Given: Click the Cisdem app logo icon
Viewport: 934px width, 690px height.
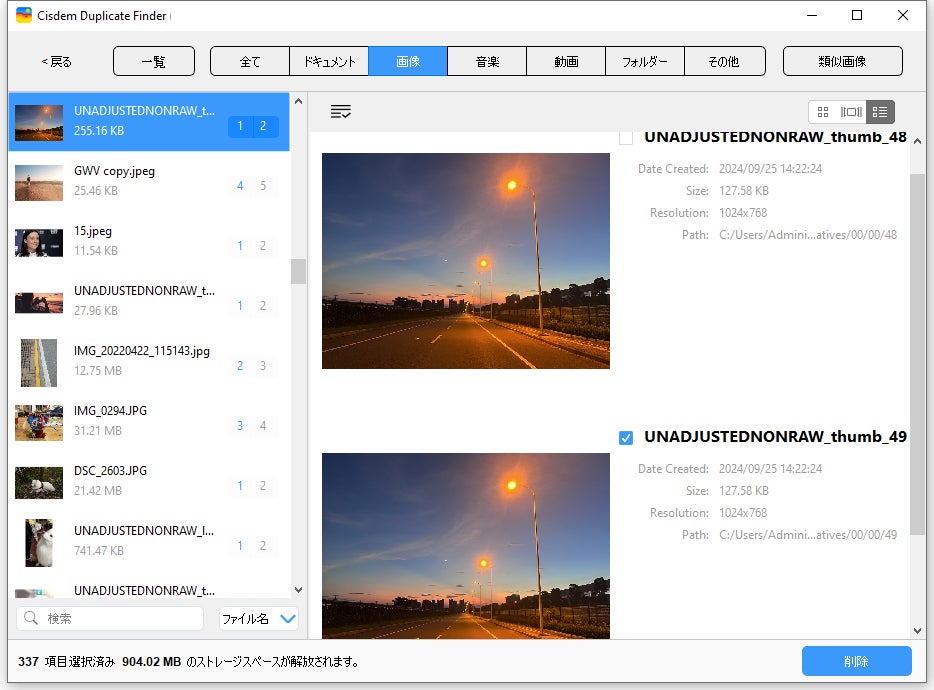Looking at the screenshot, I should [x=24, y=16].
